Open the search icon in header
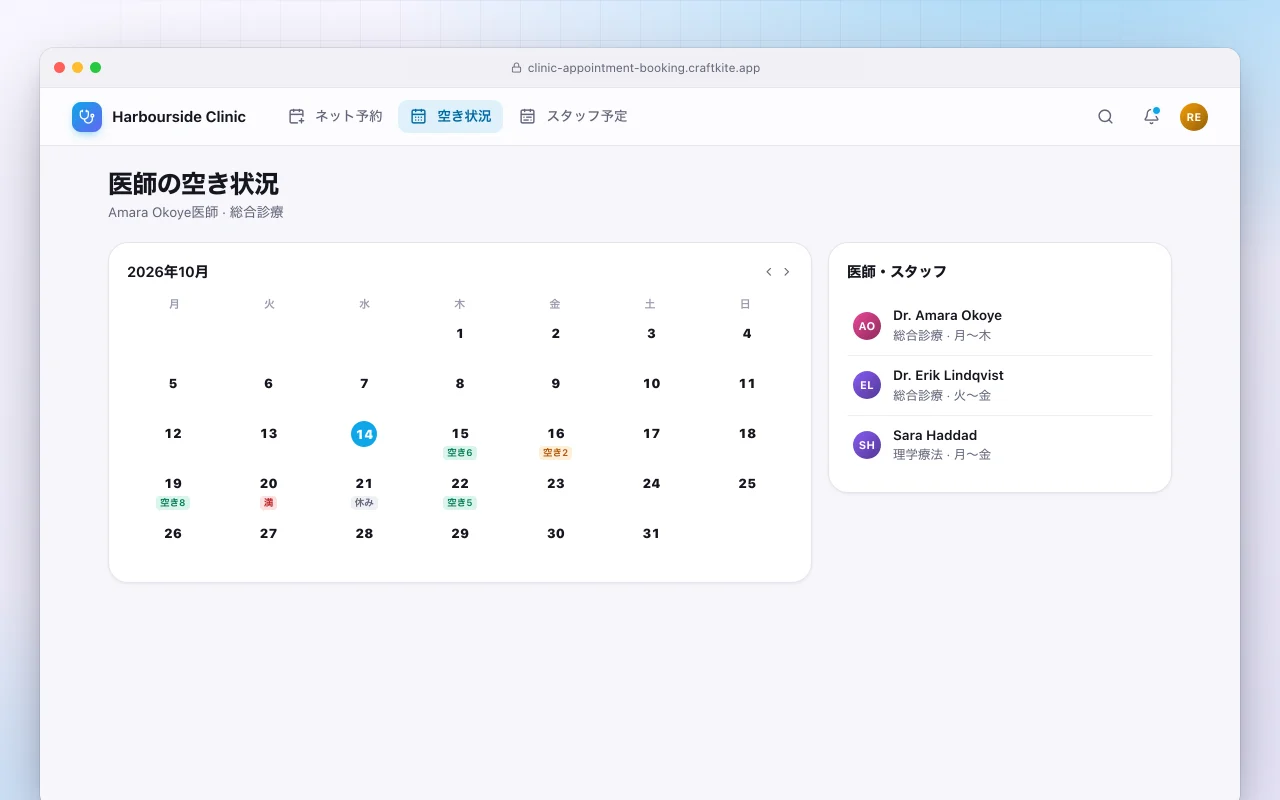 (1105, 117)
